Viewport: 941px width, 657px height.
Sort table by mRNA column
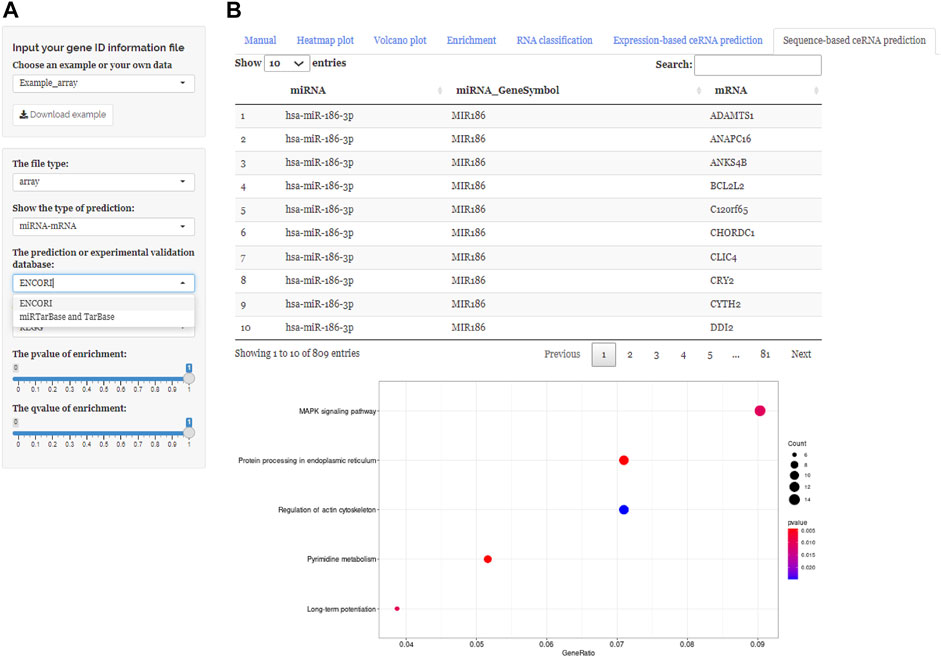763,91
